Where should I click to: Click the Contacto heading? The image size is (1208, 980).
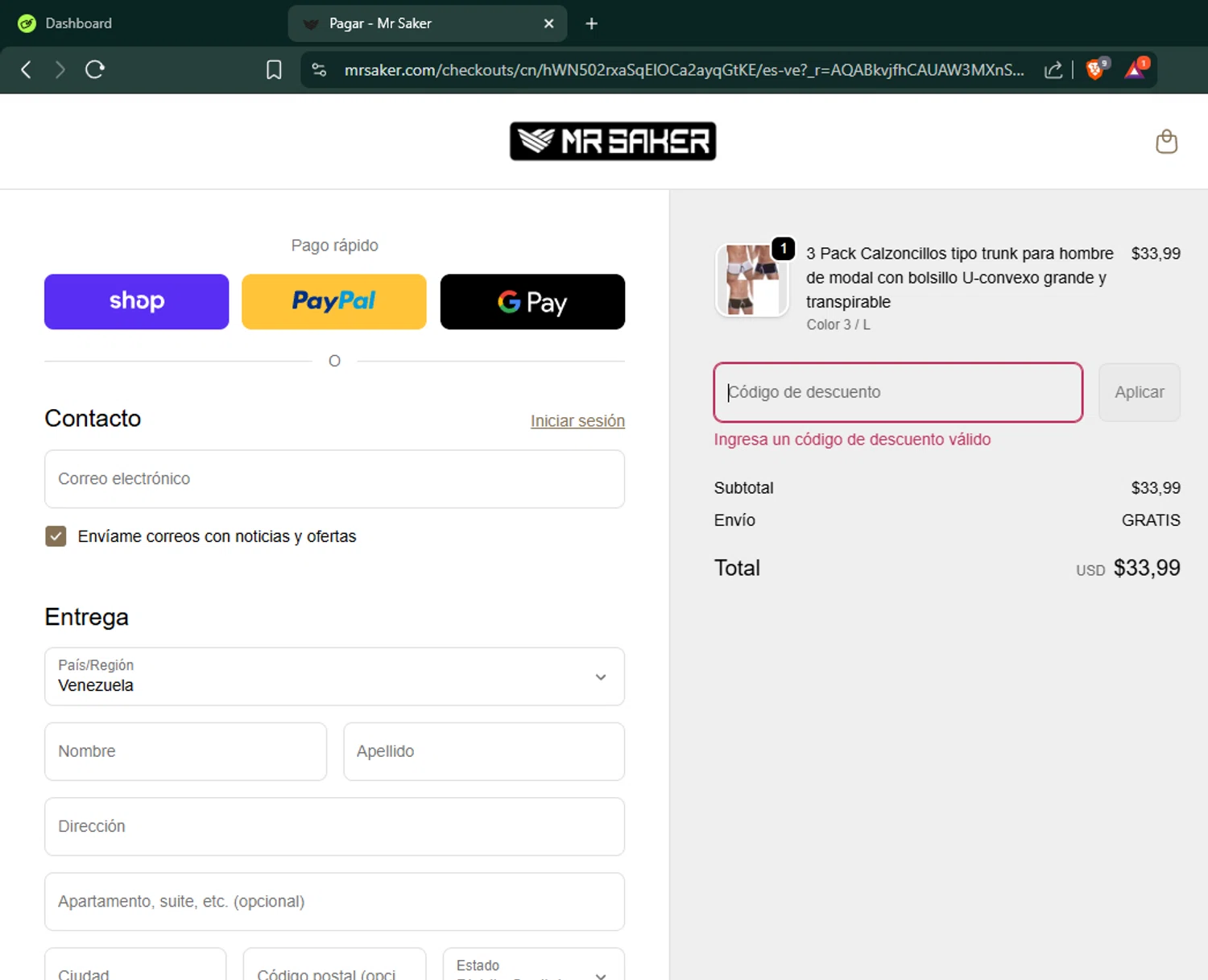point(93,419)
